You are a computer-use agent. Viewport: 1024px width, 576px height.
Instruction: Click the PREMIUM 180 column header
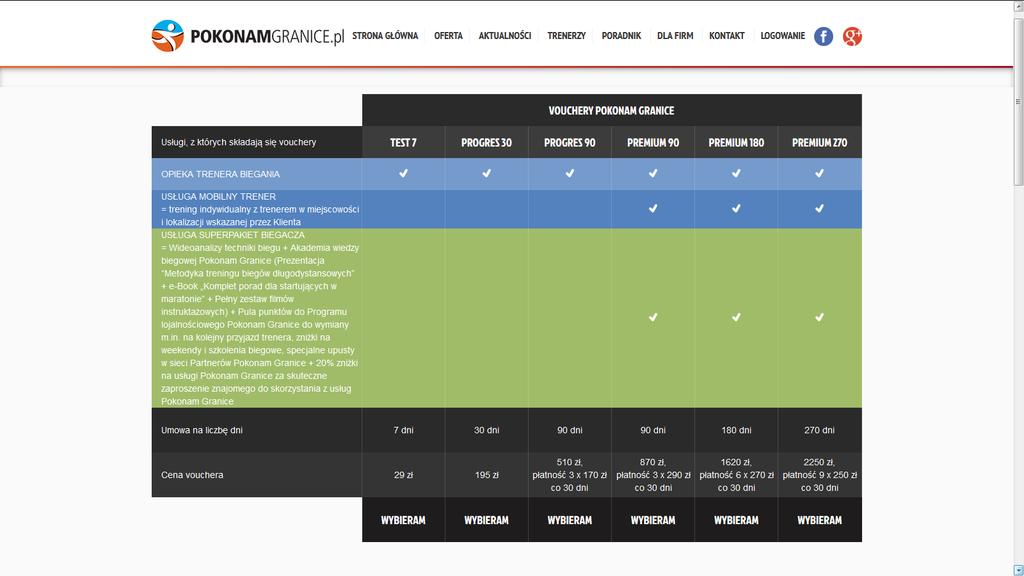[x=736, y=142]
